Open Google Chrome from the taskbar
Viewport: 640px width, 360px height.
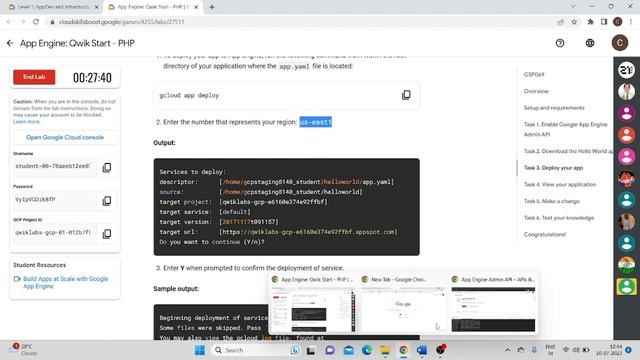coord(403,350)
